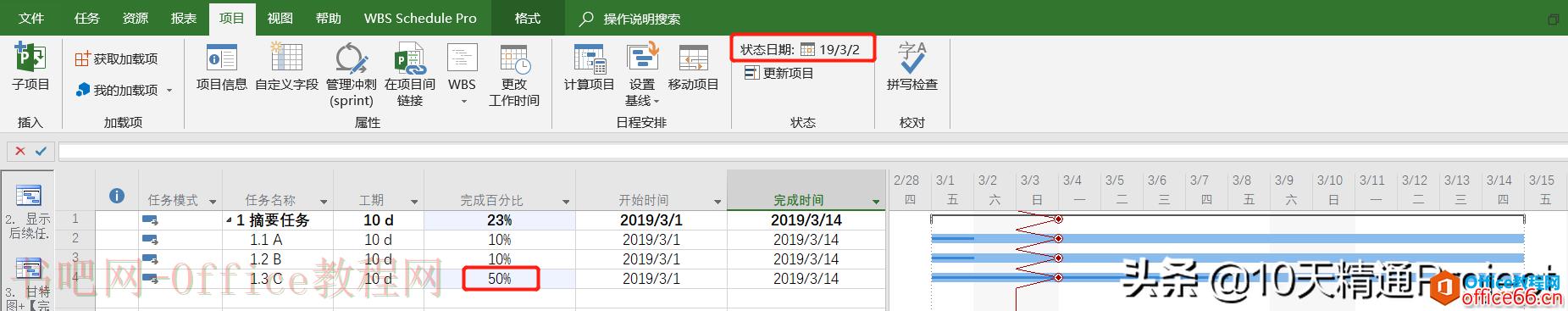The image size is (1568, 311).
Task: Open Set Baseline (设置基线) dropdown
Action: coord(642,75)
